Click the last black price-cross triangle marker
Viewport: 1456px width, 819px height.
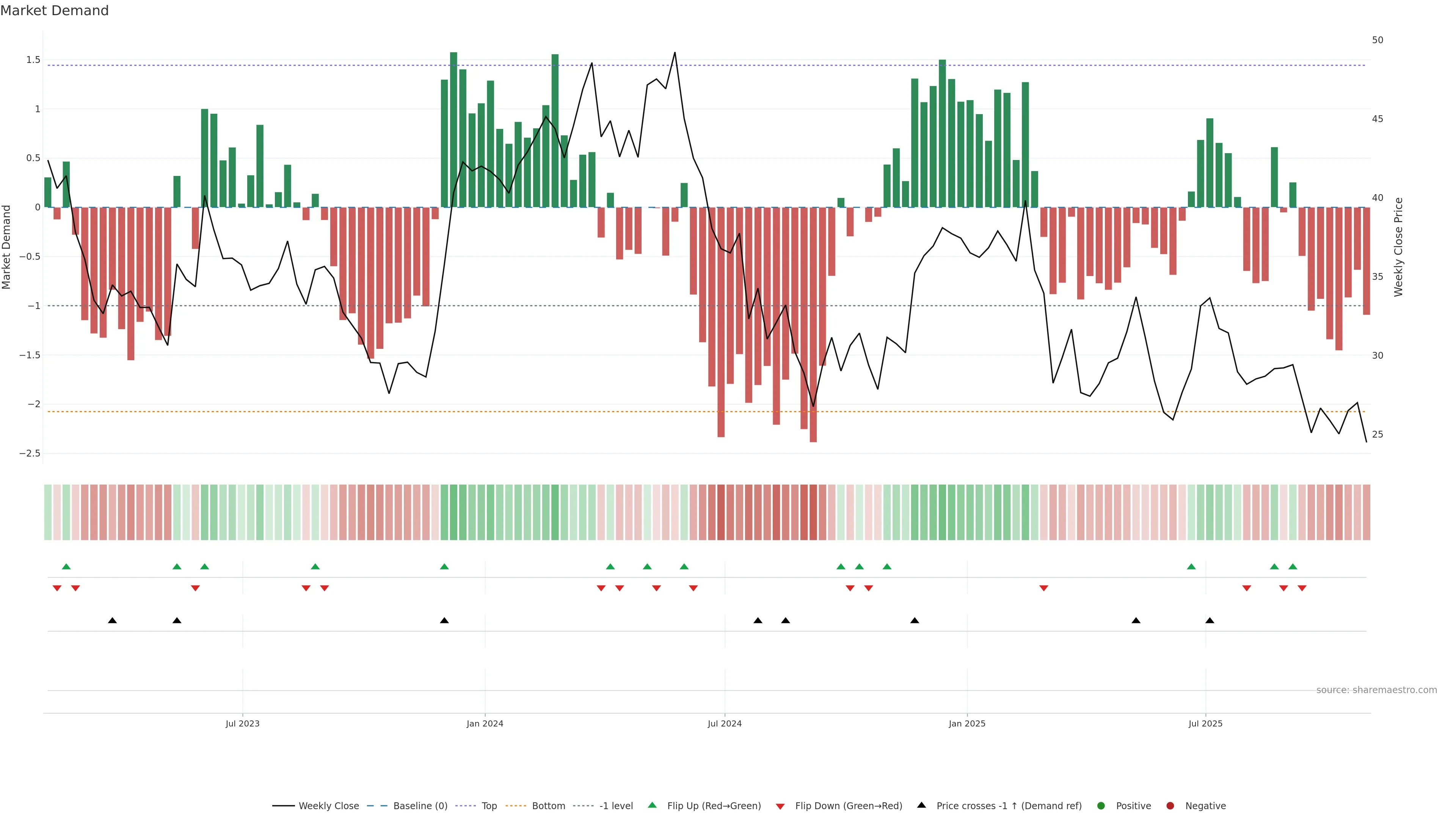click(x=1210, y=621)
